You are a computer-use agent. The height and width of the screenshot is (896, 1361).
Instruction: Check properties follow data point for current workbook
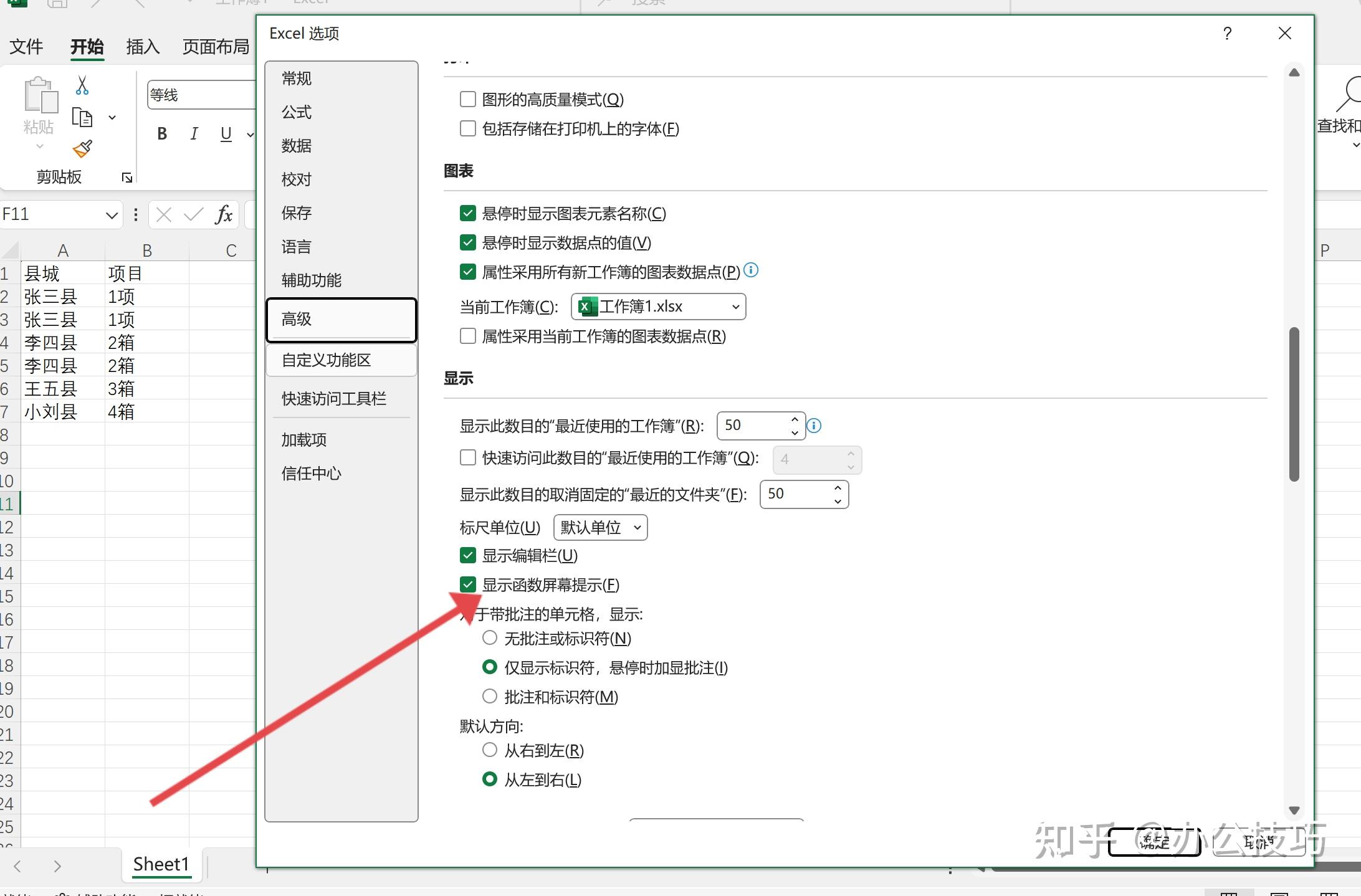[x=467, y=336]
